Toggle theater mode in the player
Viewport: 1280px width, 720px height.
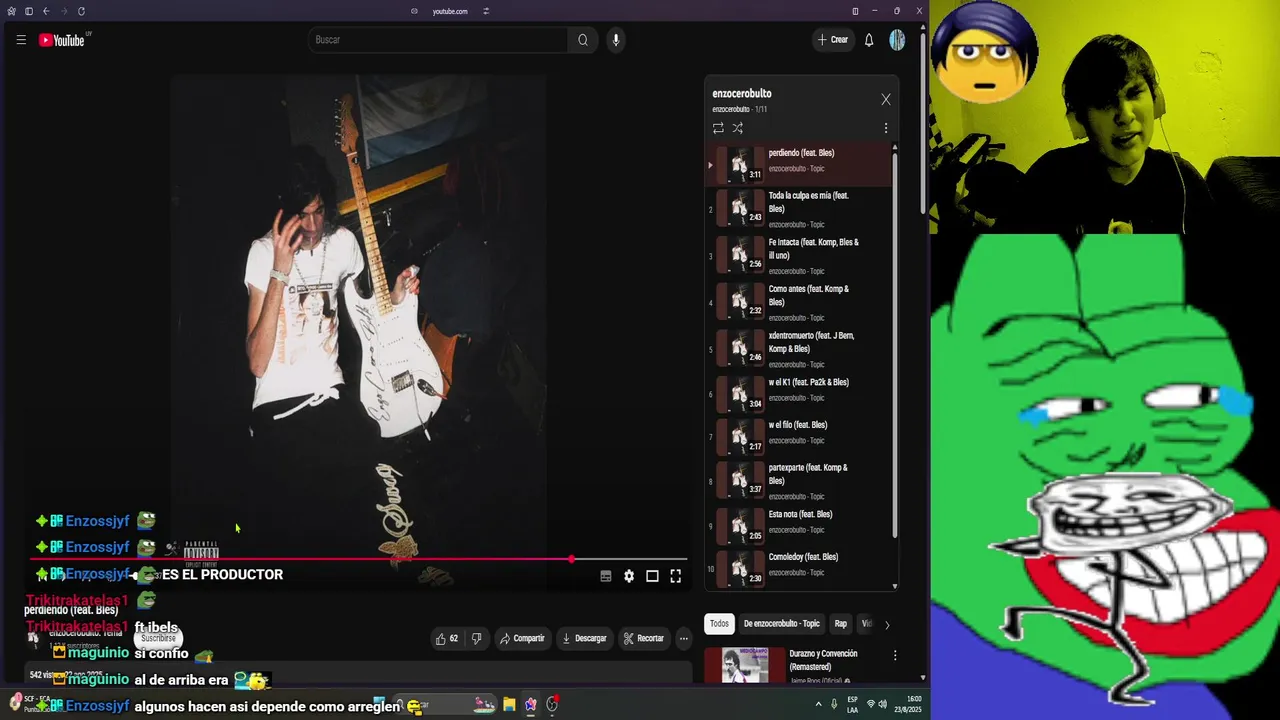coord(652,576)
